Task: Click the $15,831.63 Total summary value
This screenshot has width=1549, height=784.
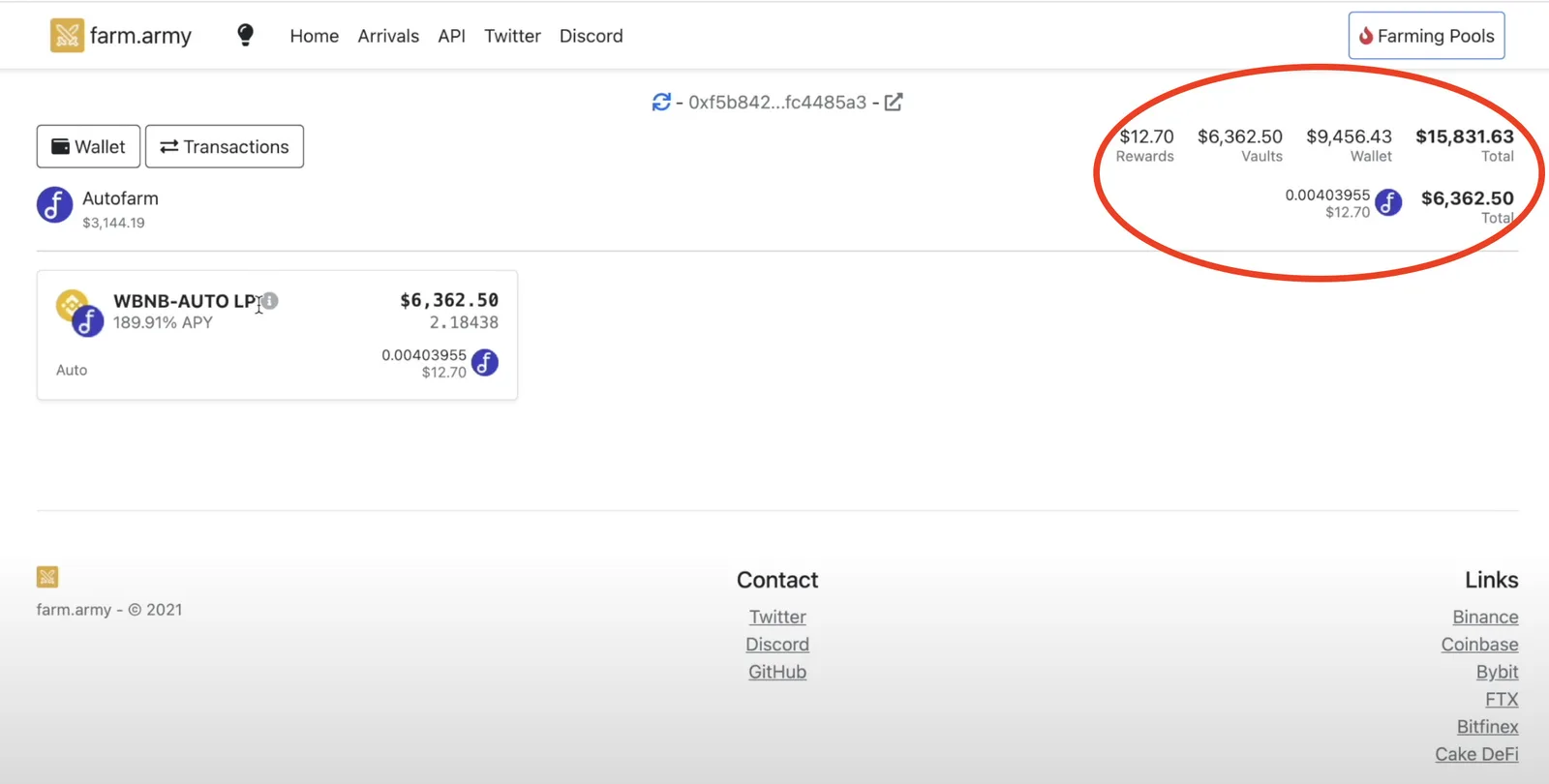Action: pyautogui.click(x=1465, y=136)
